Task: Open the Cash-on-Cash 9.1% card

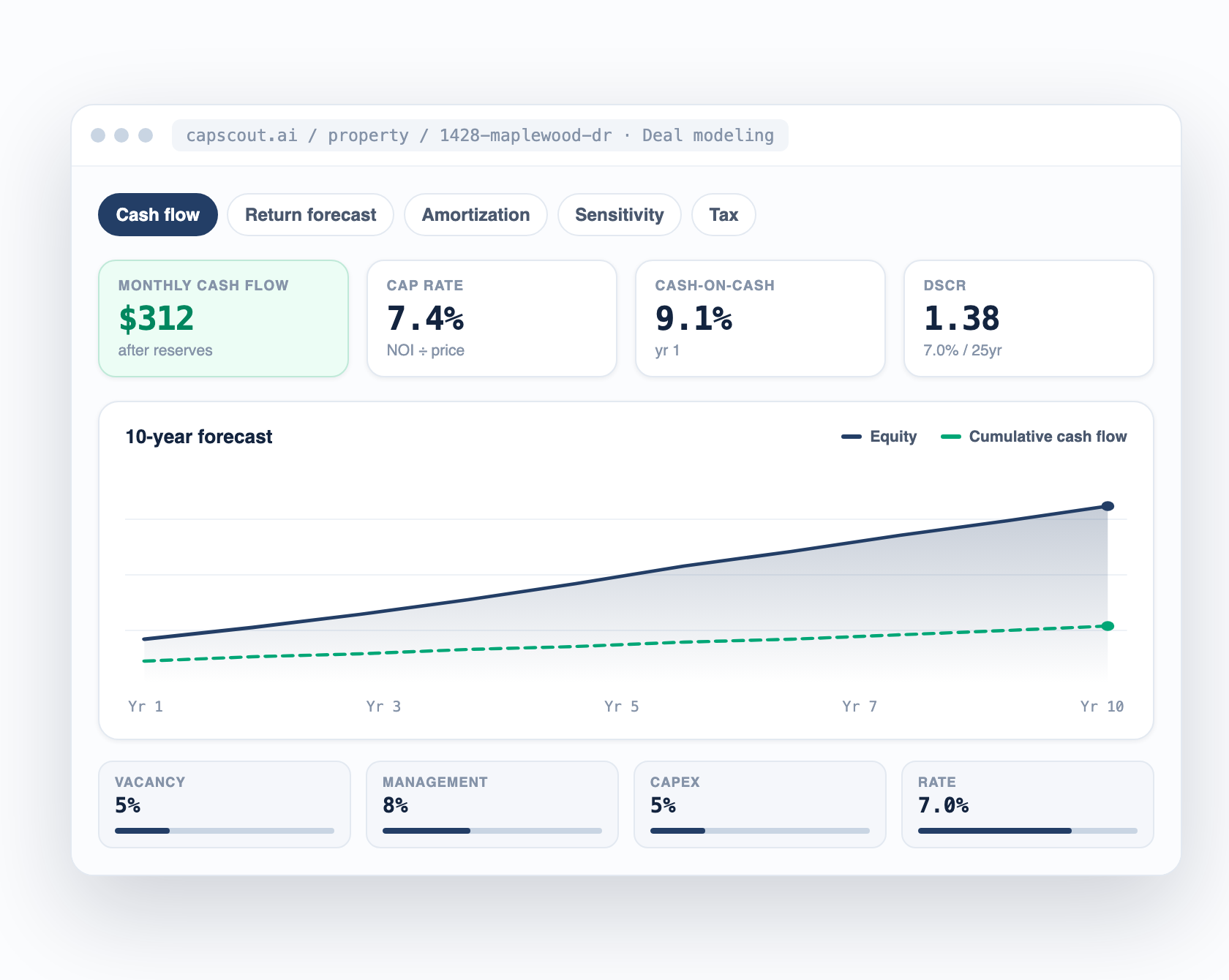Action: (760, 318)
